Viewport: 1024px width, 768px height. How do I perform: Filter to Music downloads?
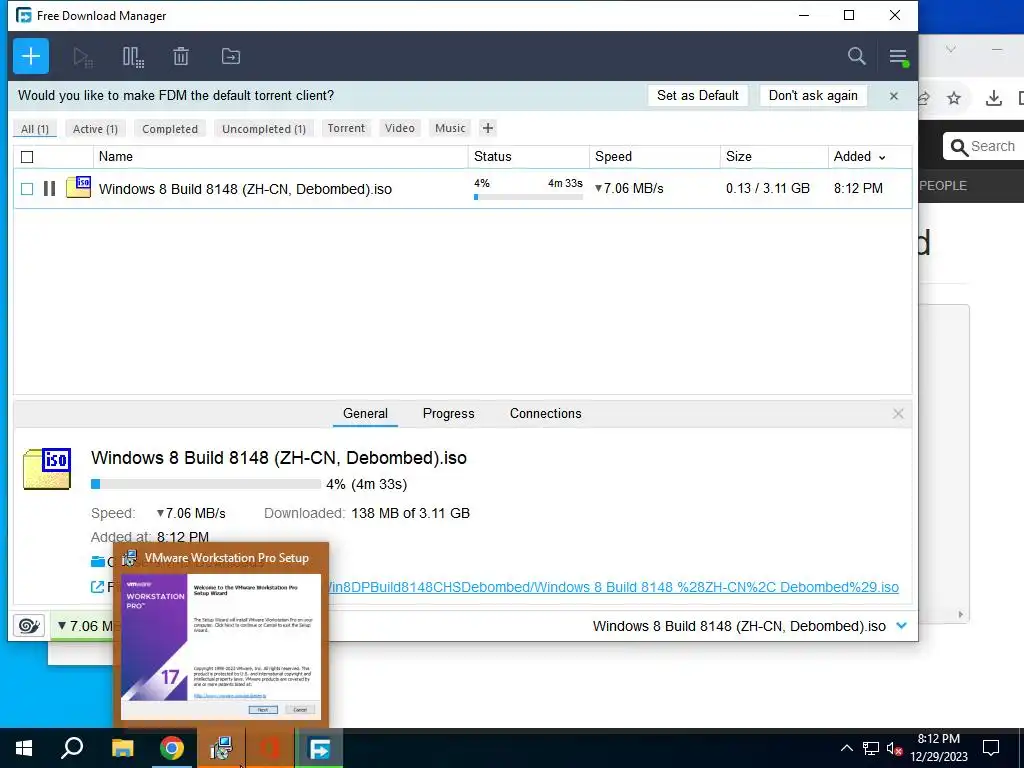[x=450, y=128]
